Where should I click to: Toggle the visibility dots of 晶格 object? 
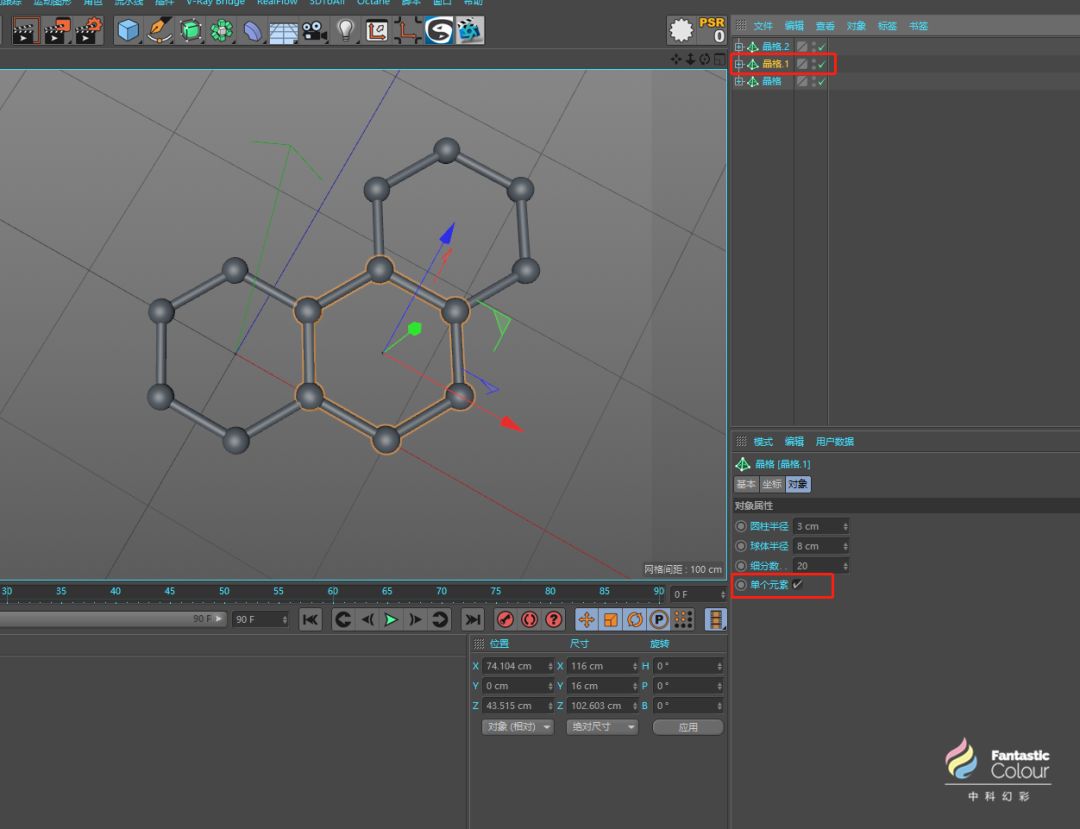click(x=812, y=81)
